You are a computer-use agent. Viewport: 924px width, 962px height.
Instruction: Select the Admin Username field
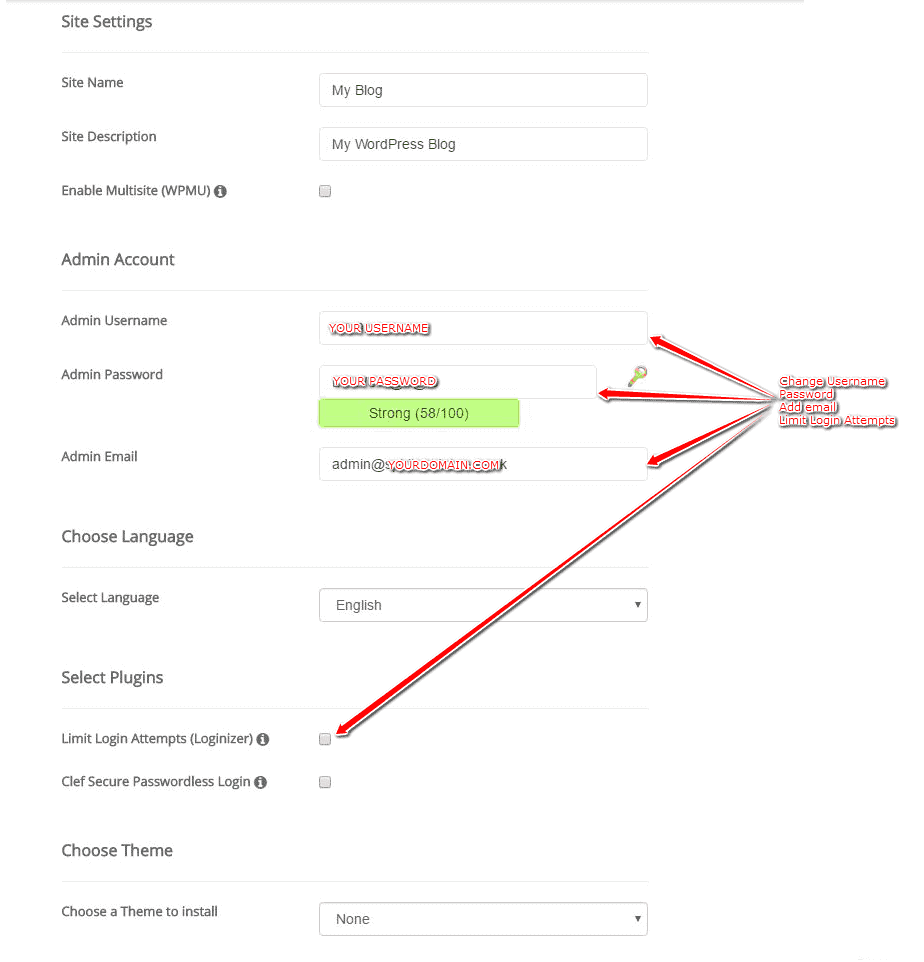[482, 327]
